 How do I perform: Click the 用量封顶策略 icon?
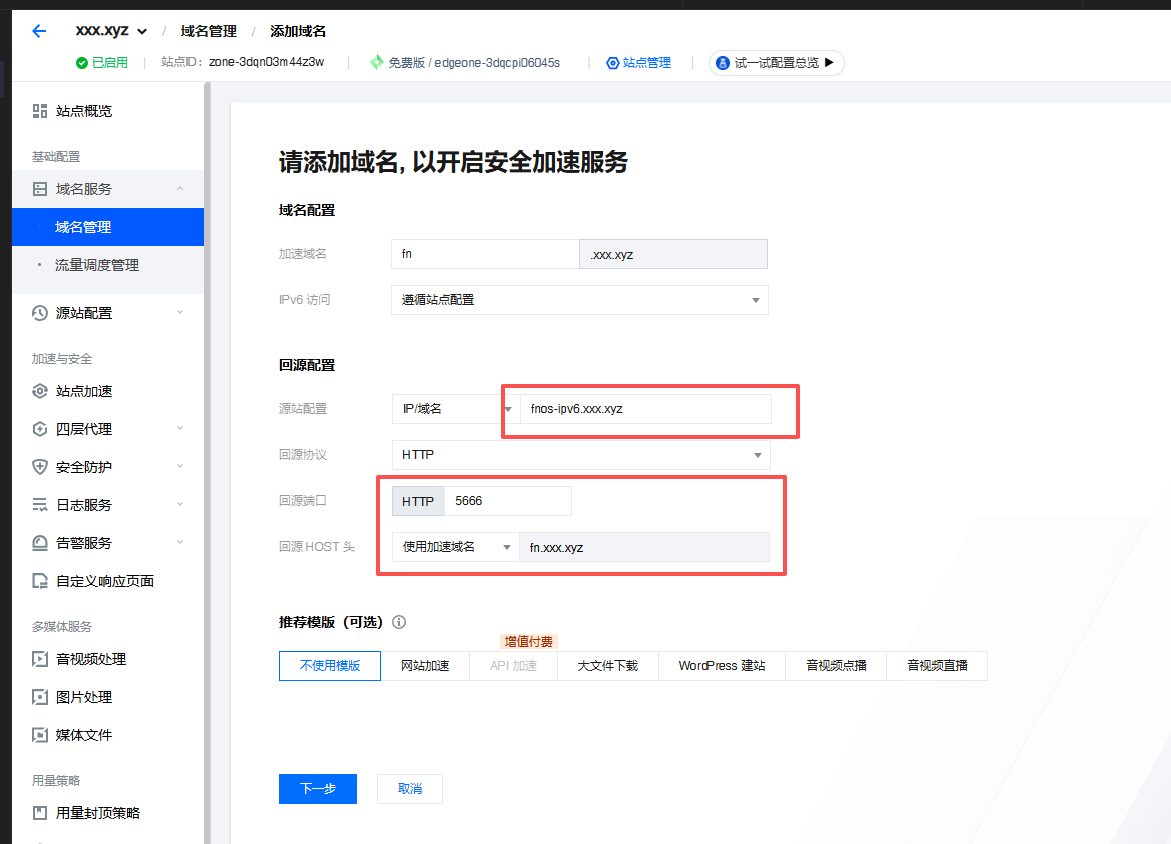40,813
